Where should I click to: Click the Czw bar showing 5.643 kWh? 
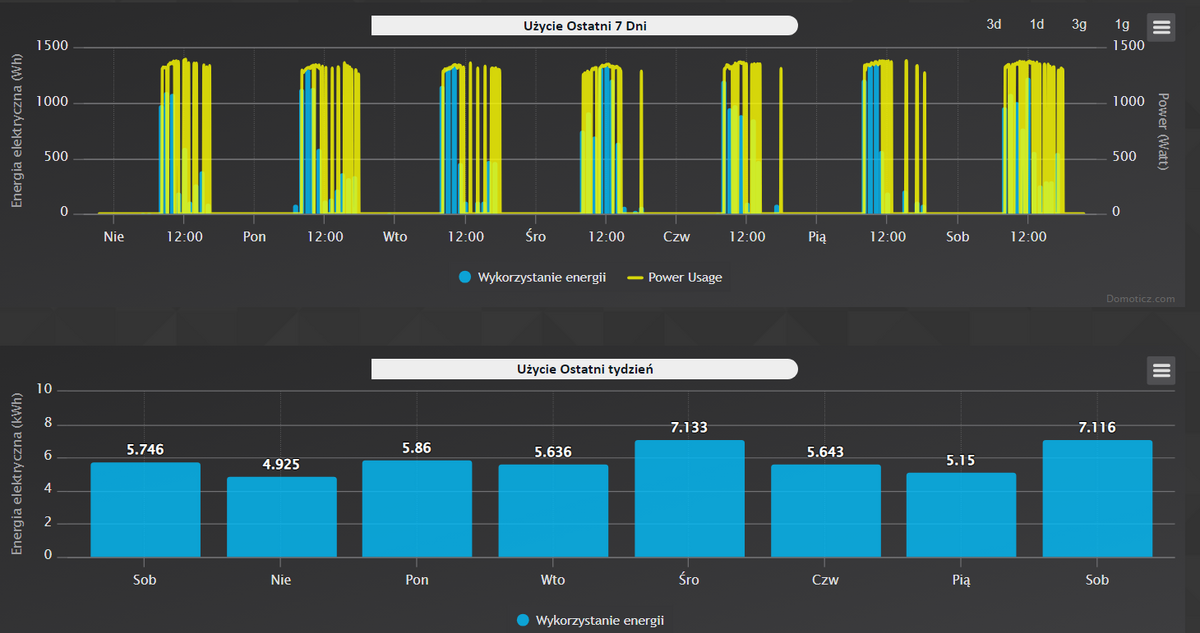point(825,511)
